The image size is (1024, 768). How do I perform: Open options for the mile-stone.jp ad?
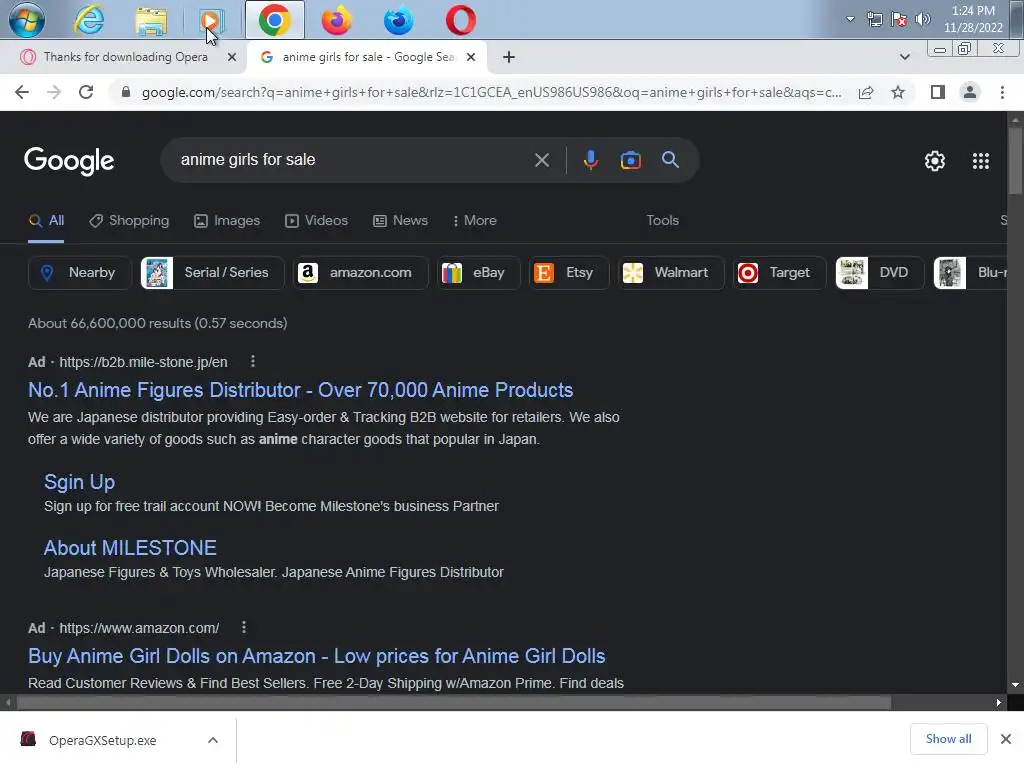253,361
